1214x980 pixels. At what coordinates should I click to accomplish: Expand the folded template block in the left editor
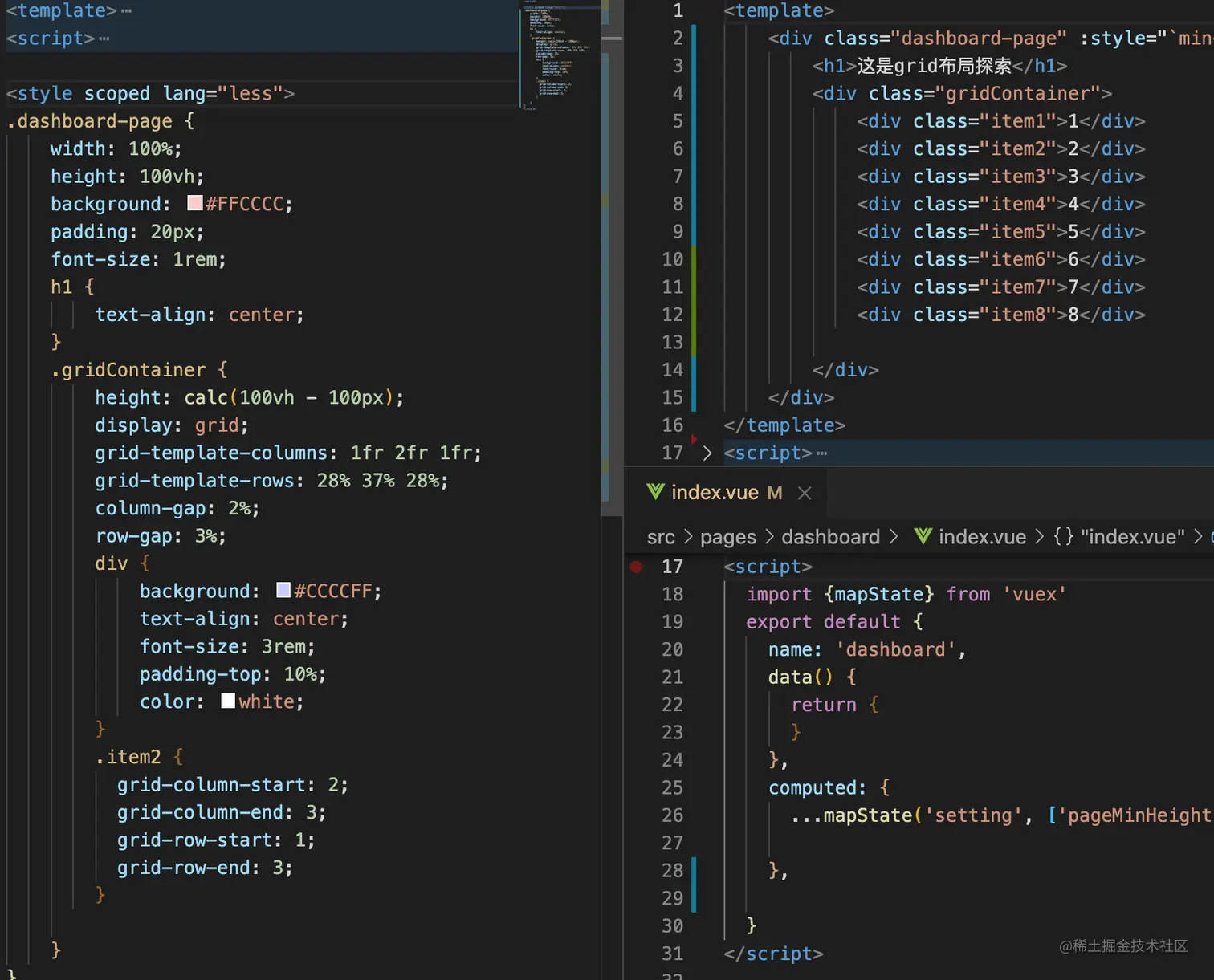click(126, 11)
